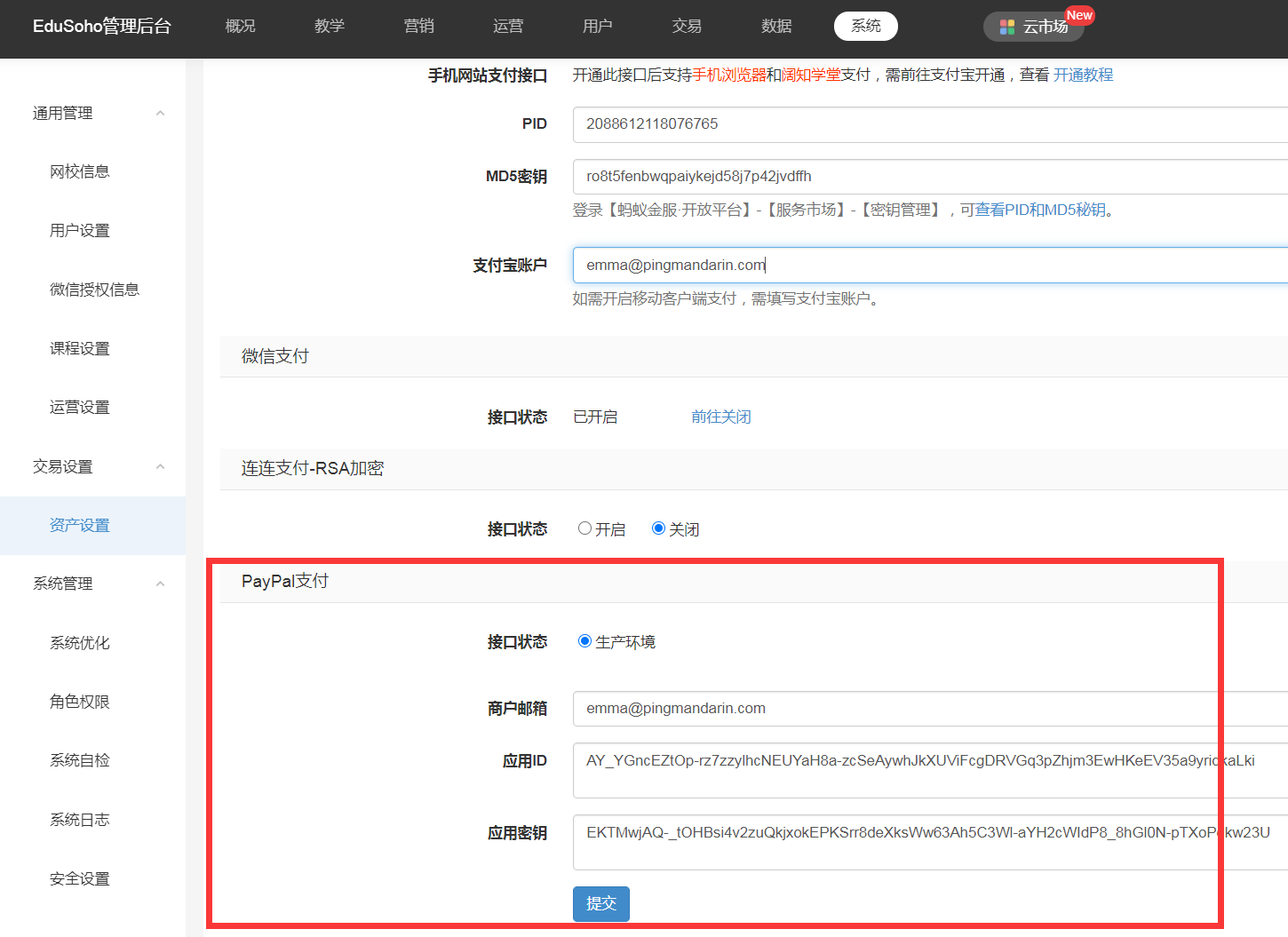Focus the PayPal 商户邮箱 input field
1288x937 pixels.
(x=930, y=709)
